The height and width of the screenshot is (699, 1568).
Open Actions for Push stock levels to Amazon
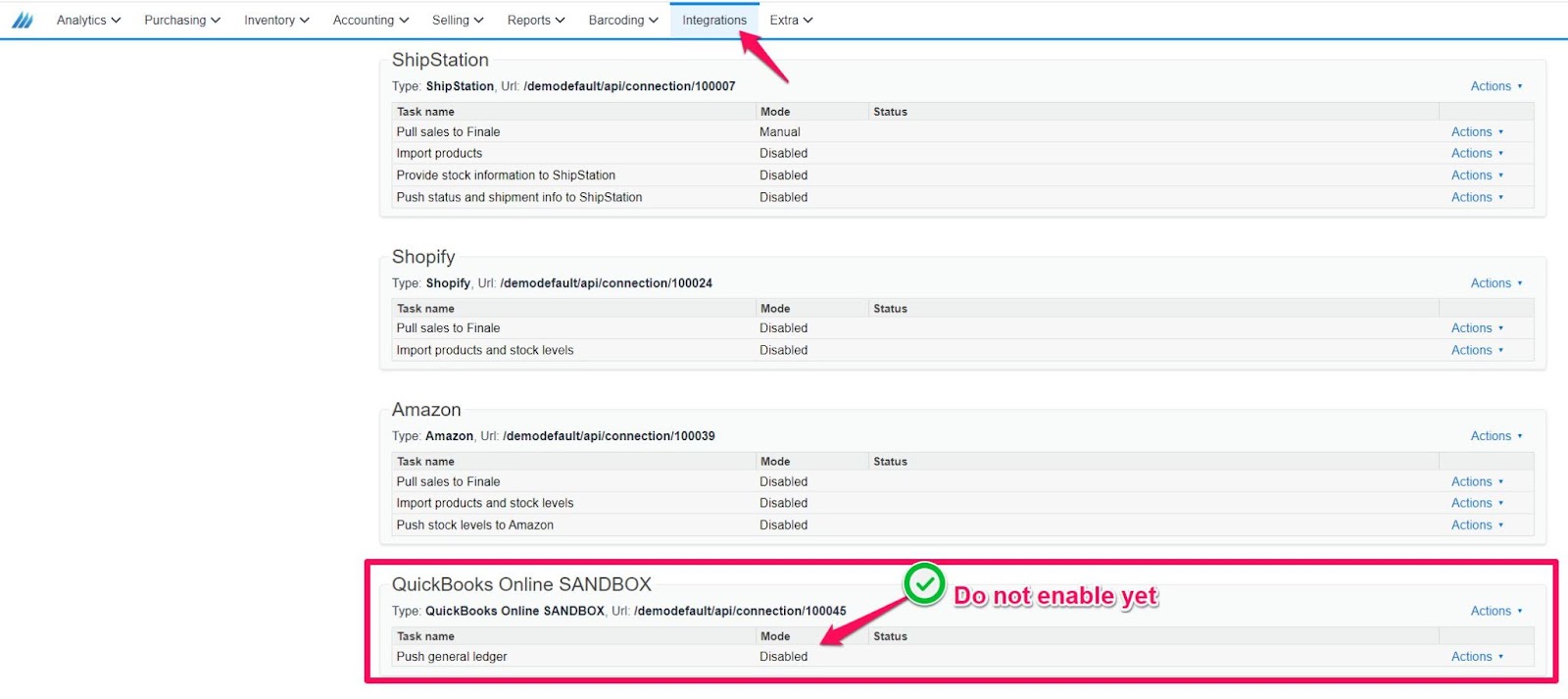coord(1477,525)
